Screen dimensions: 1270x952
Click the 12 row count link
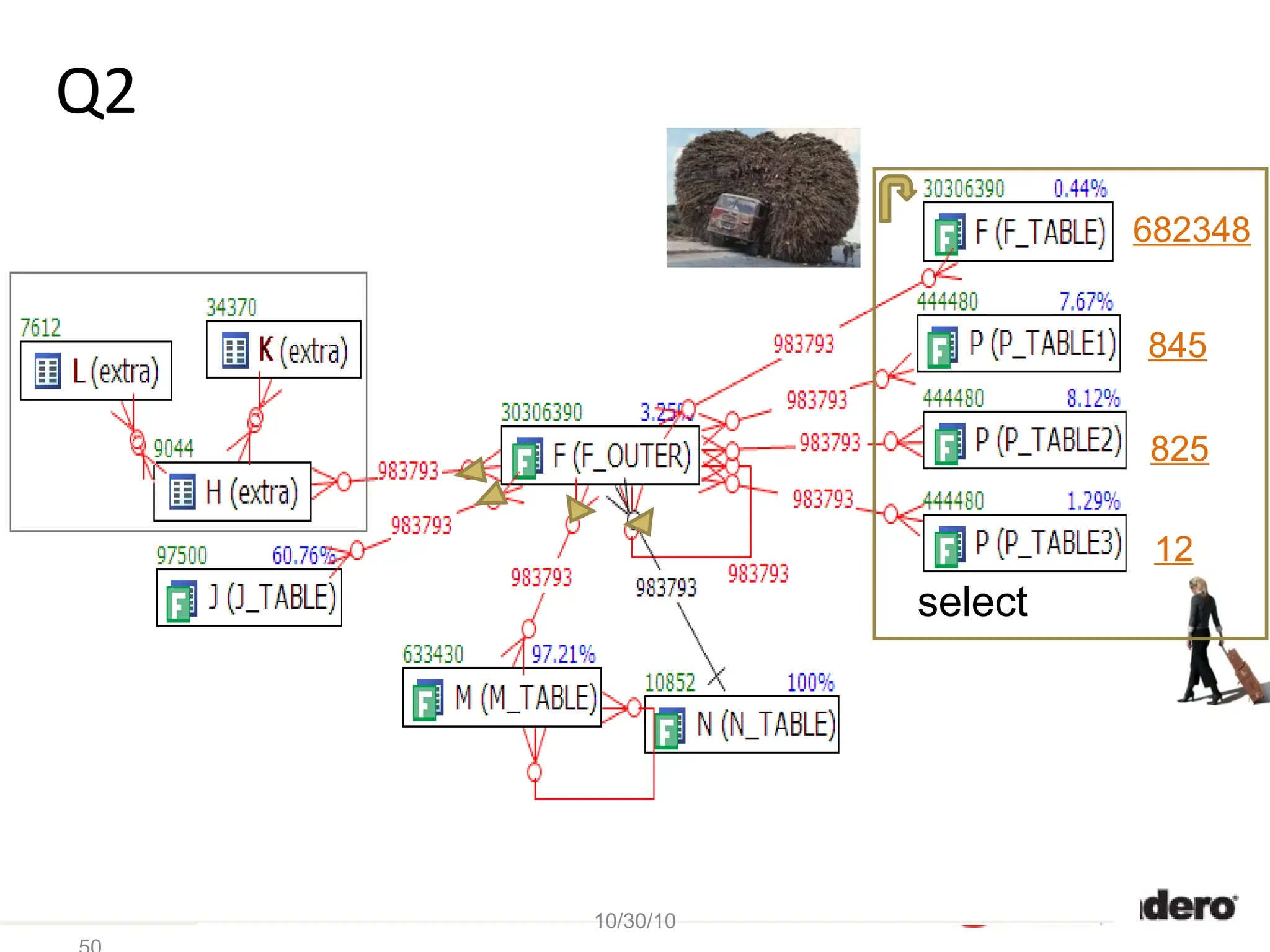tap(1173, 549)
